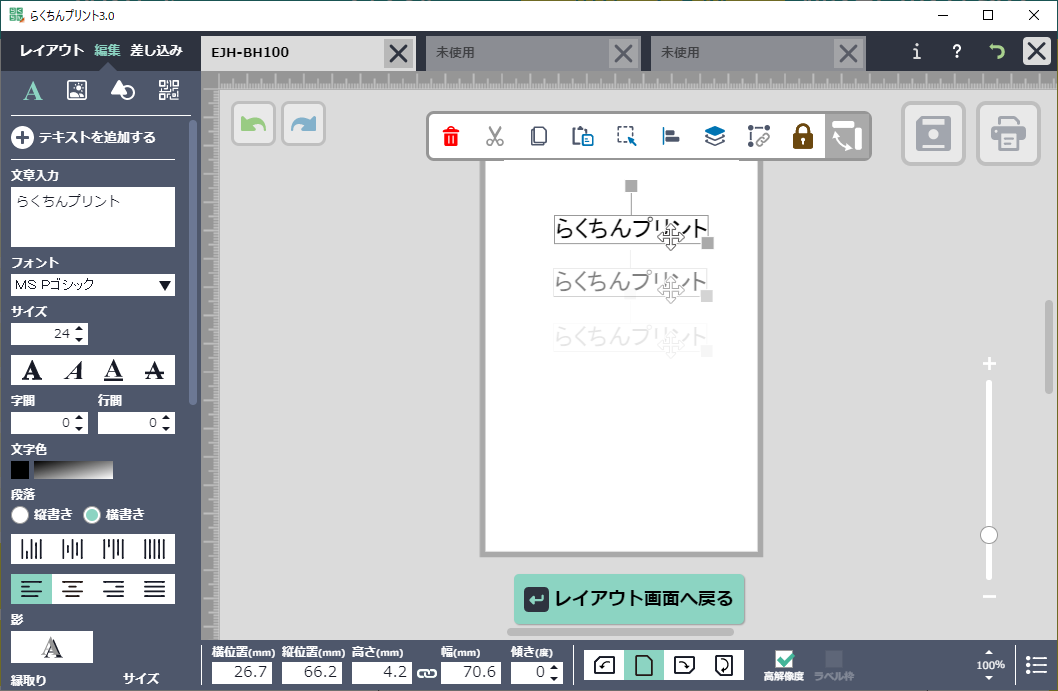Click レイアウト画面へ戻る button
Viewport: 1058px width, 691px height.
point(629,599)
